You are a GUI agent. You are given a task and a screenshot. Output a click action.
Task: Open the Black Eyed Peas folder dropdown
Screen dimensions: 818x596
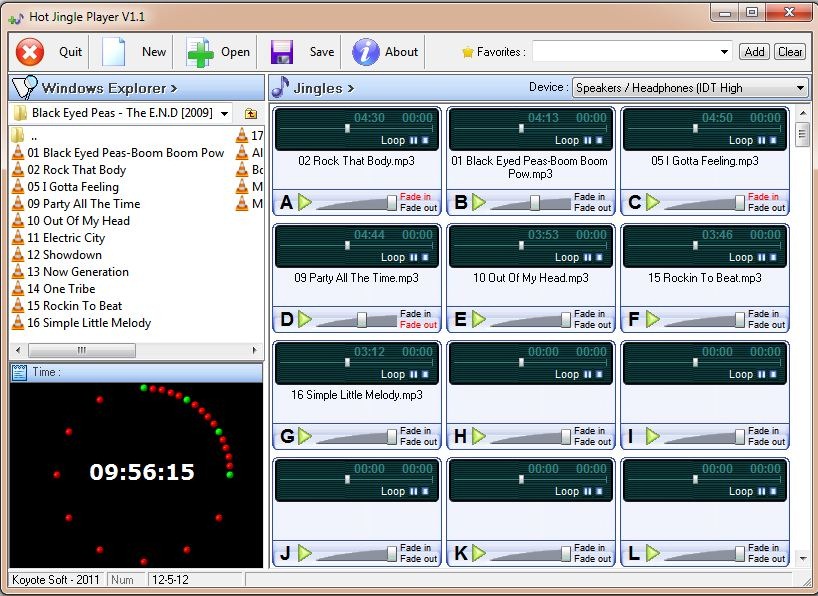click(x=223, y=114)
